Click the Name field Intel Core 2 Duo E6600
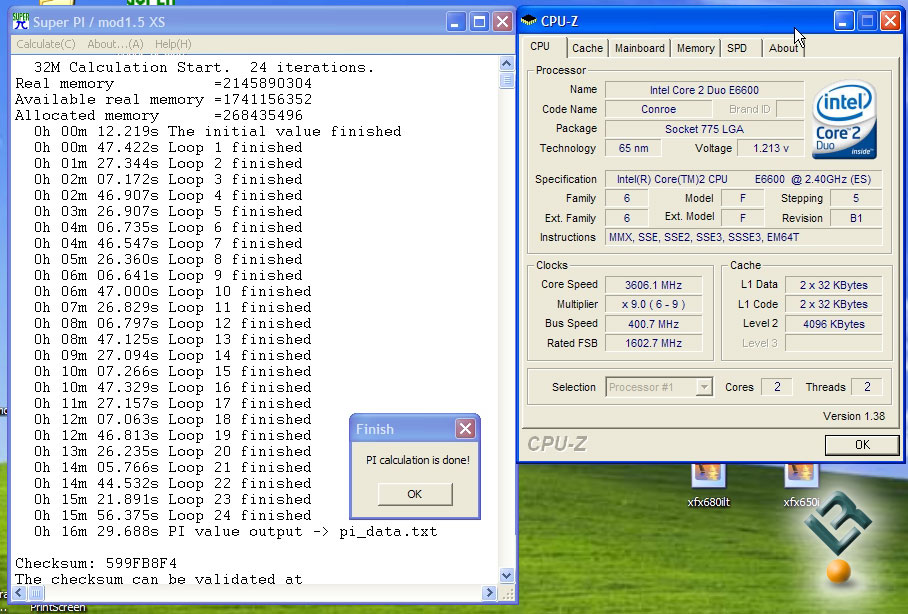This screenshot has width=908, height=614. pos(704,90)
